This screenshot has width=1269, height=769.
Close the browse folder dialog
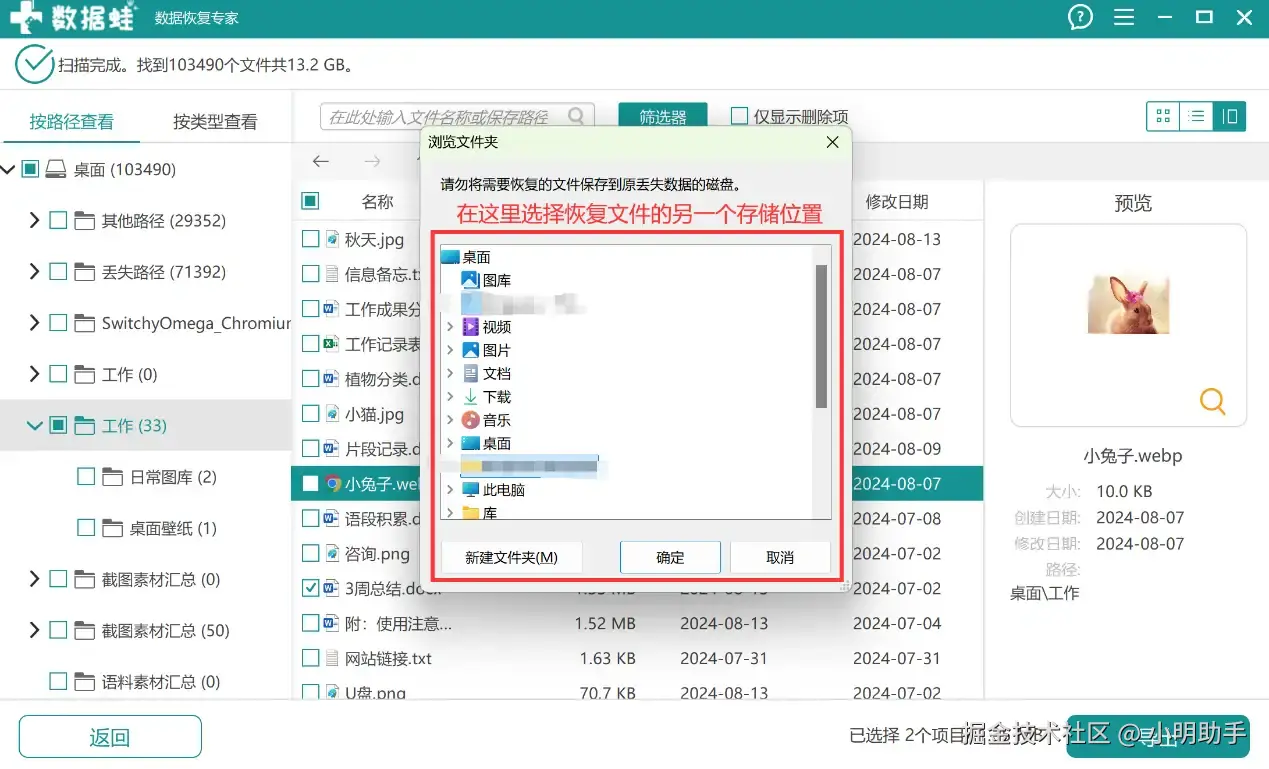point(832,142)
